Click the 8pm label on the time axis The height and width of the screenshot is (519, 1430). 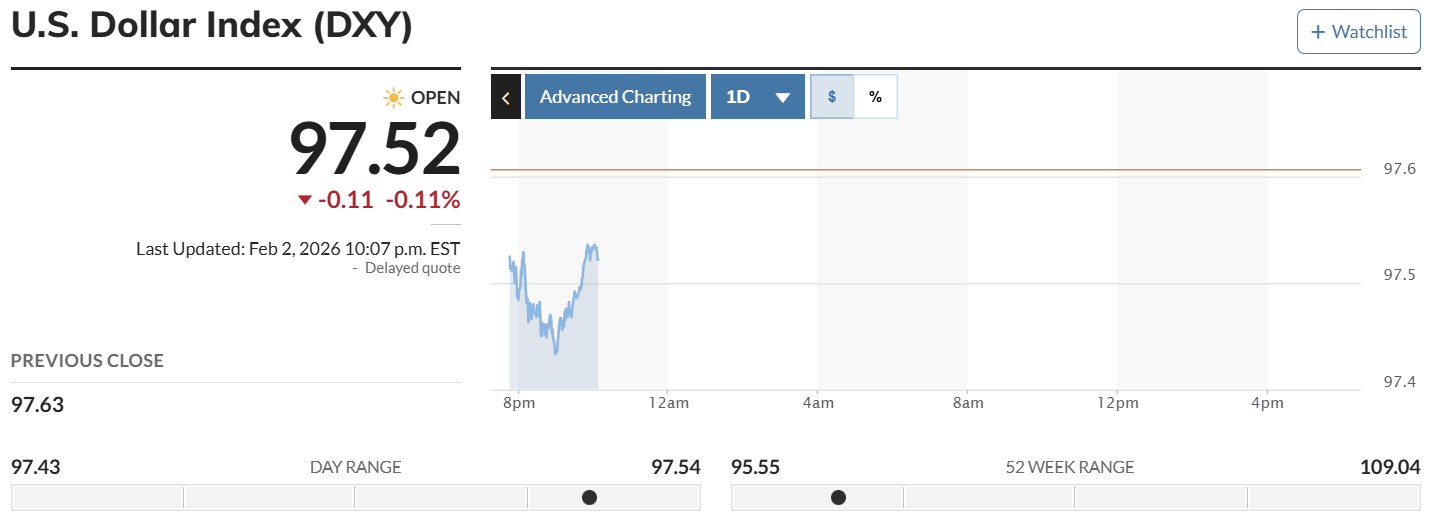pos(519,403)
